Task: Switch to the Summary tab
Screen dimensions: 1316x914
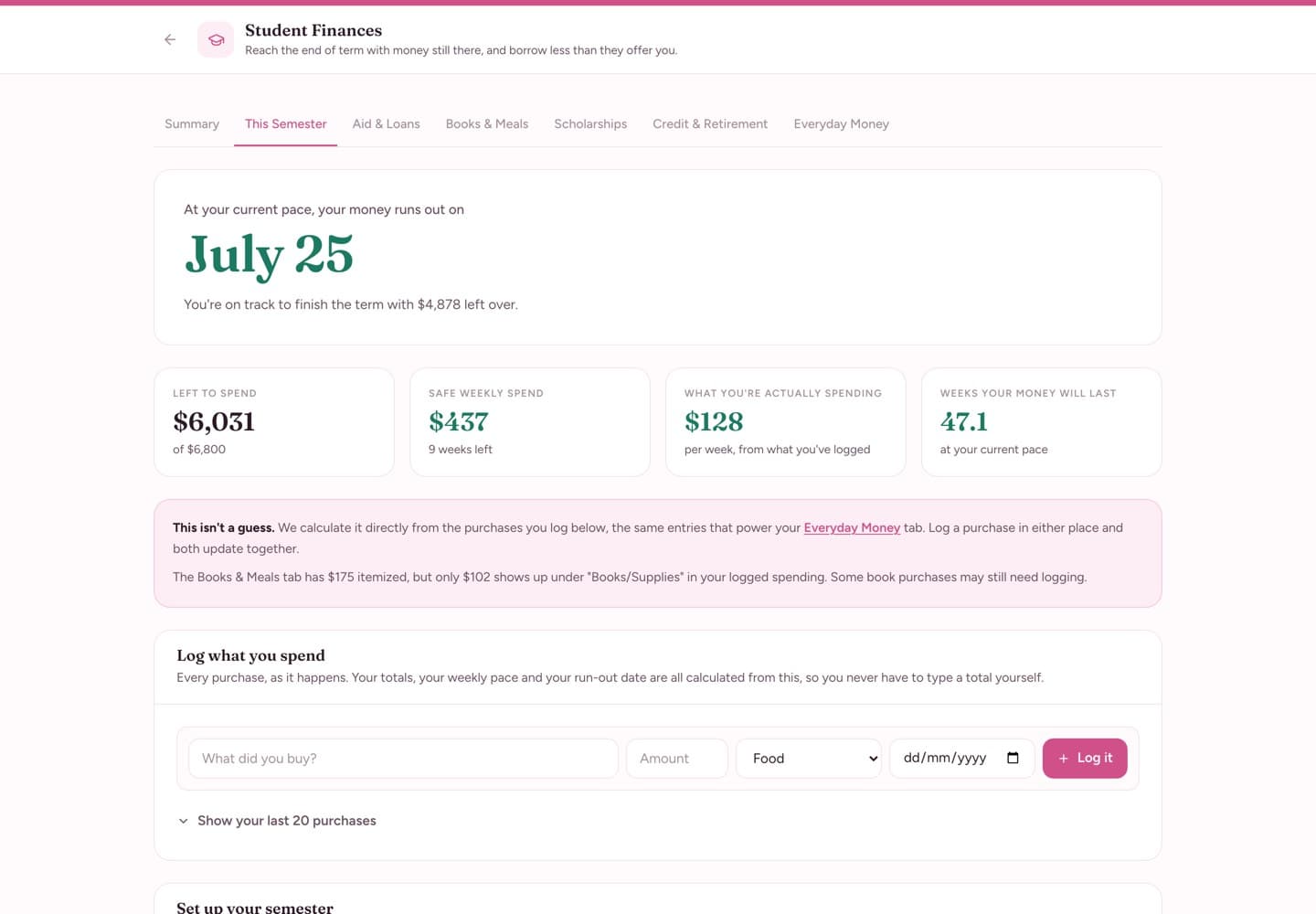Action: [192, 123]
